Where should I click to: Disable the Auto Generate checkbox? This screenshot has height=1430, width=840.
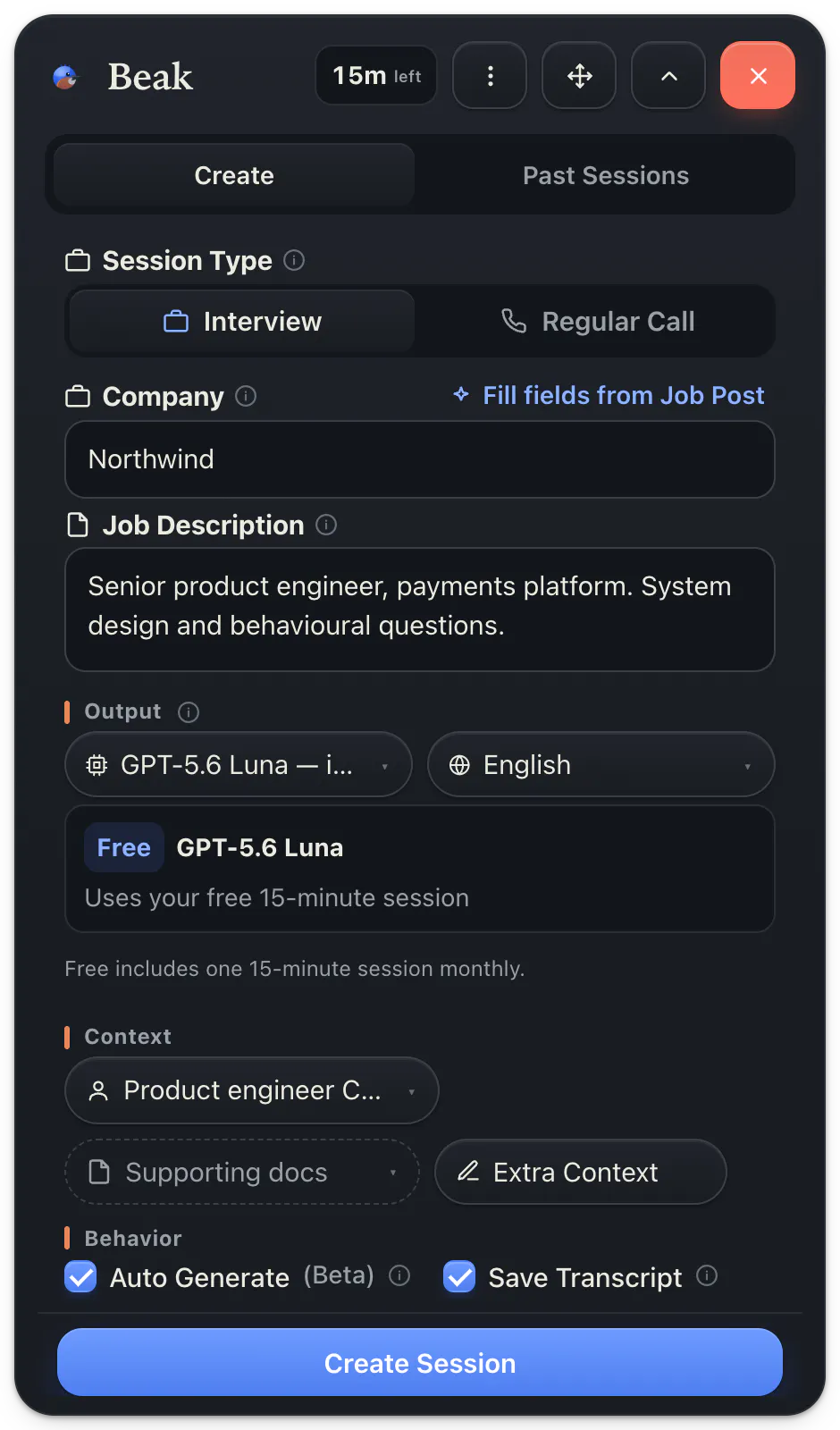point(80,1276)
